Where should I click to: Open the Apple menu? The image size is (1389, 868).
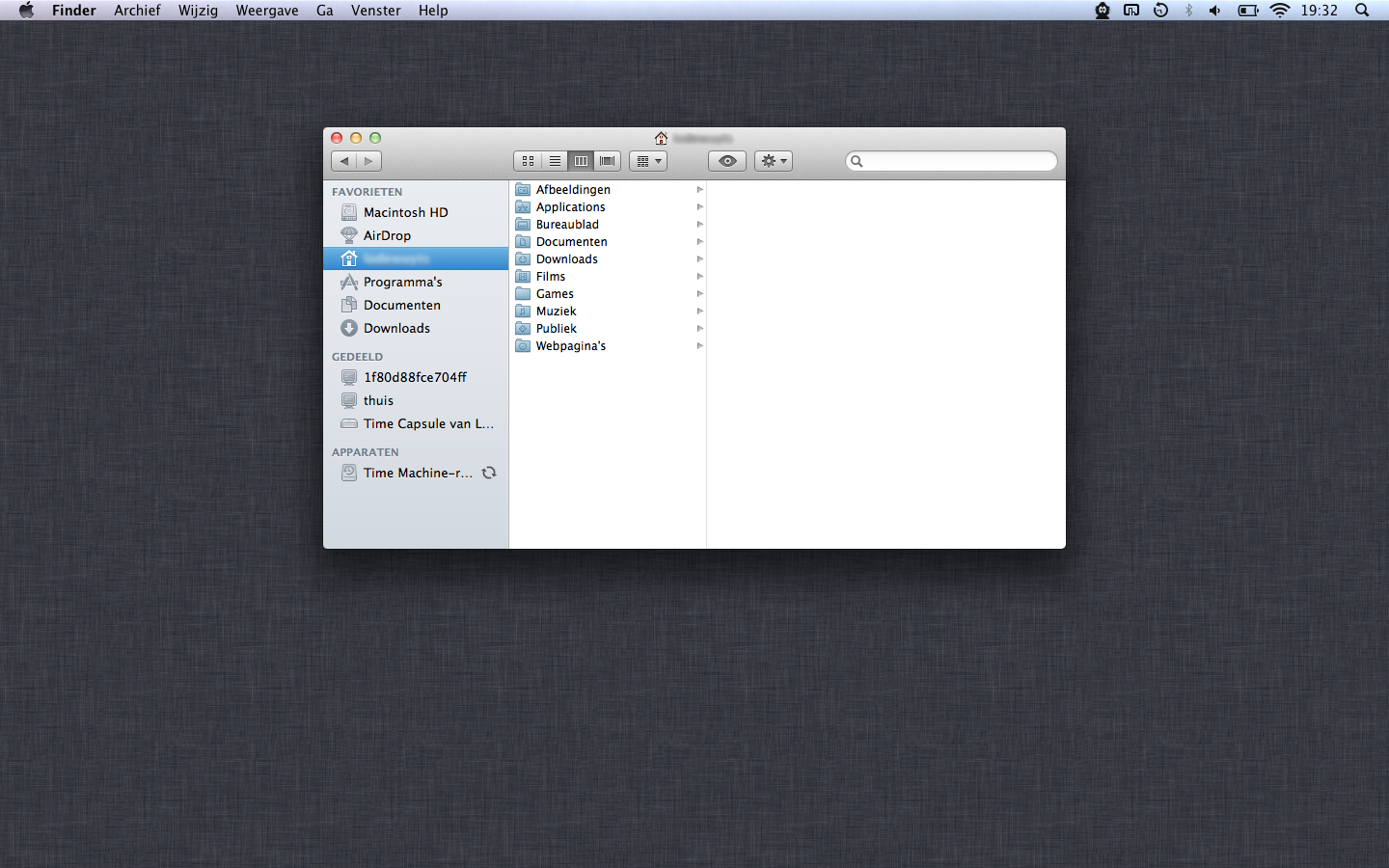tap(26, 11)
